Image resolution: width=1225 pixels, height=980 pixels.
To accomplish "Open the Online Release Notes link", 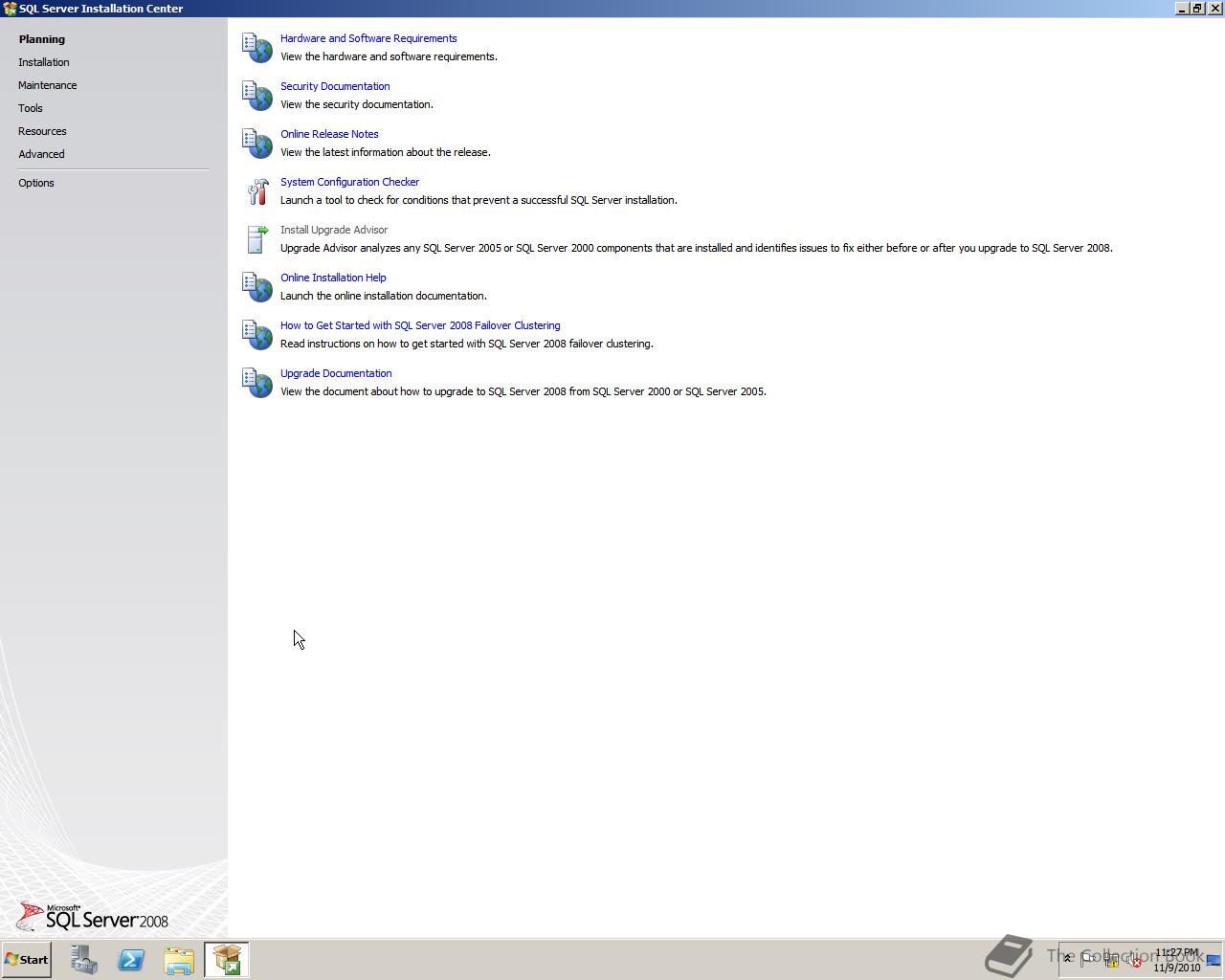I will [x=329, y=134].
